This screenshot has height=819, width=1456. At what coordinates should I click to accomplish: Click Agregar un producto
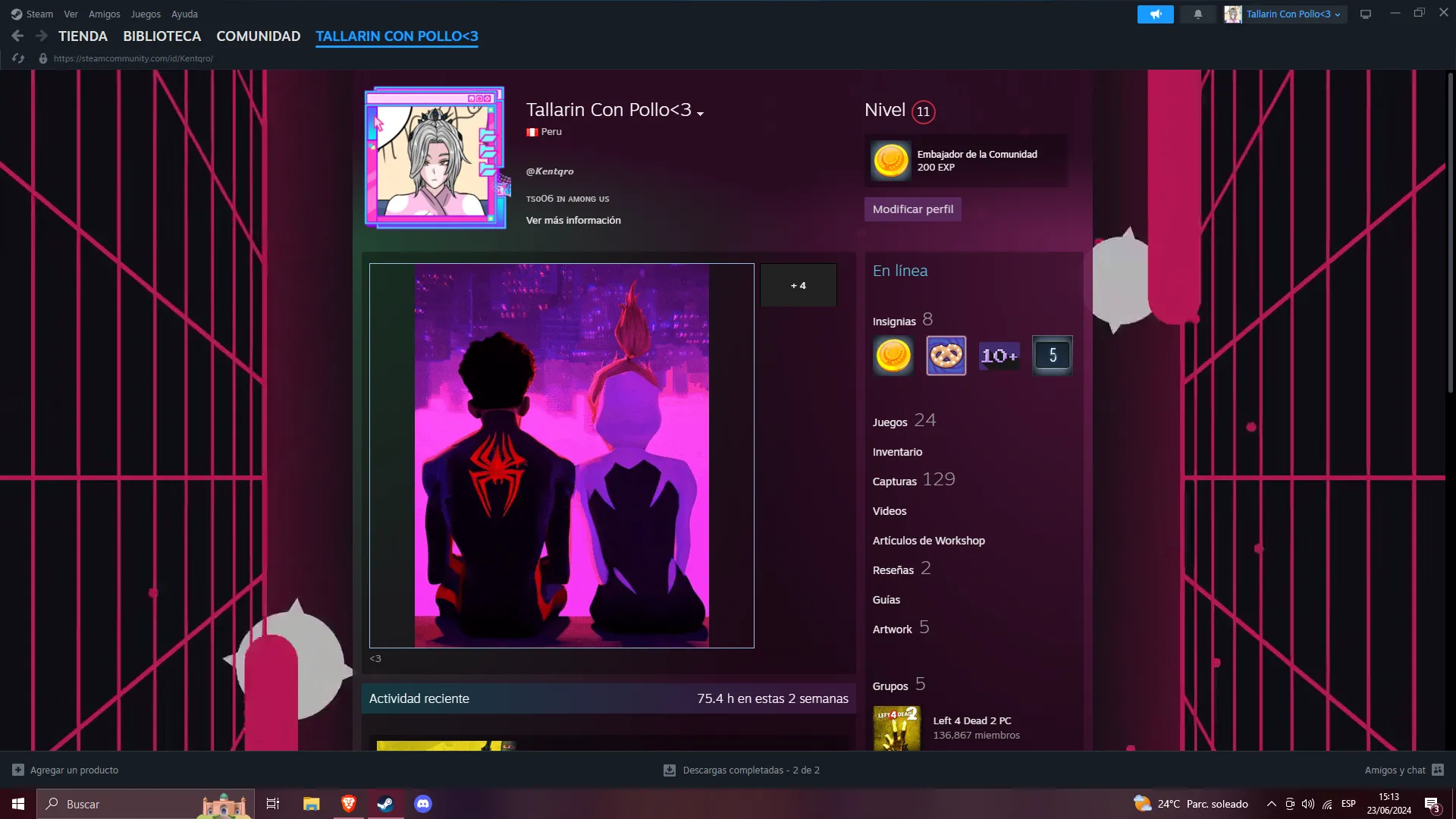pos(74,770)
